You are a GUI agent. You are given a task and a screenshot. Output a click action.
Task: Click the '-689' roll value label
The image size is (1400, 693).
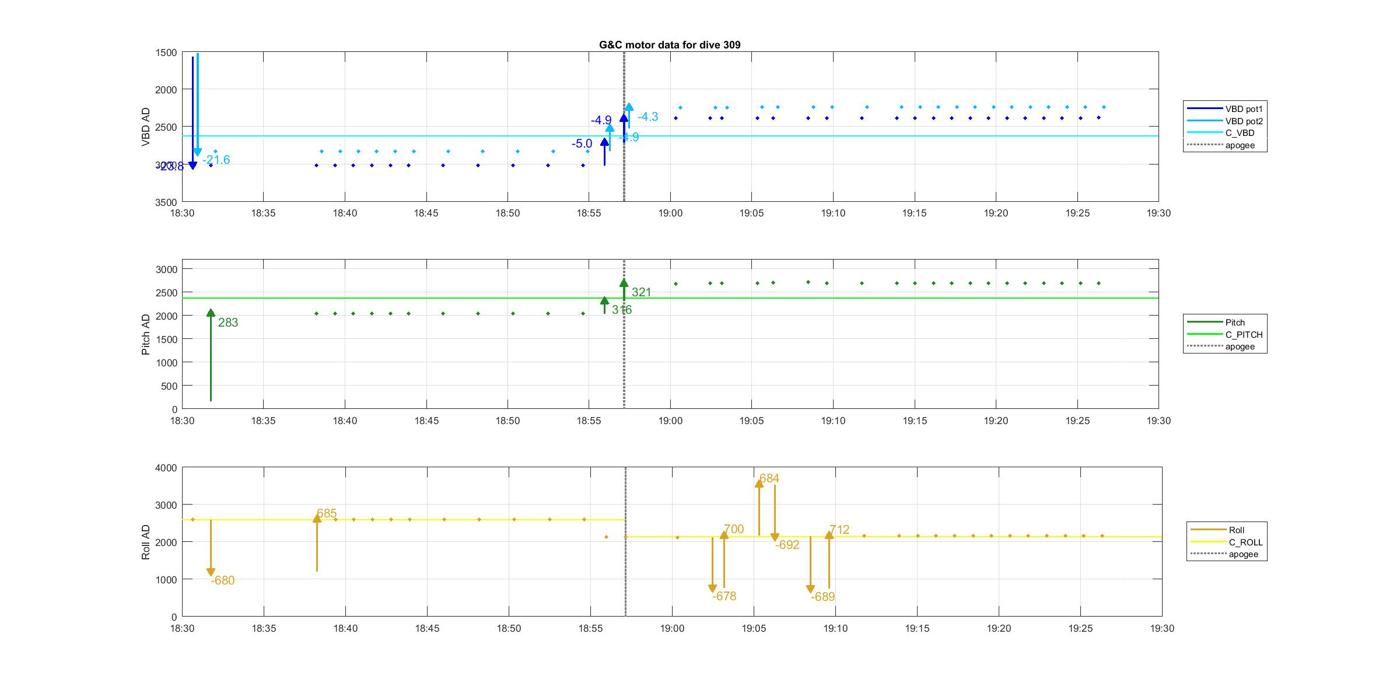pos(822,597)
